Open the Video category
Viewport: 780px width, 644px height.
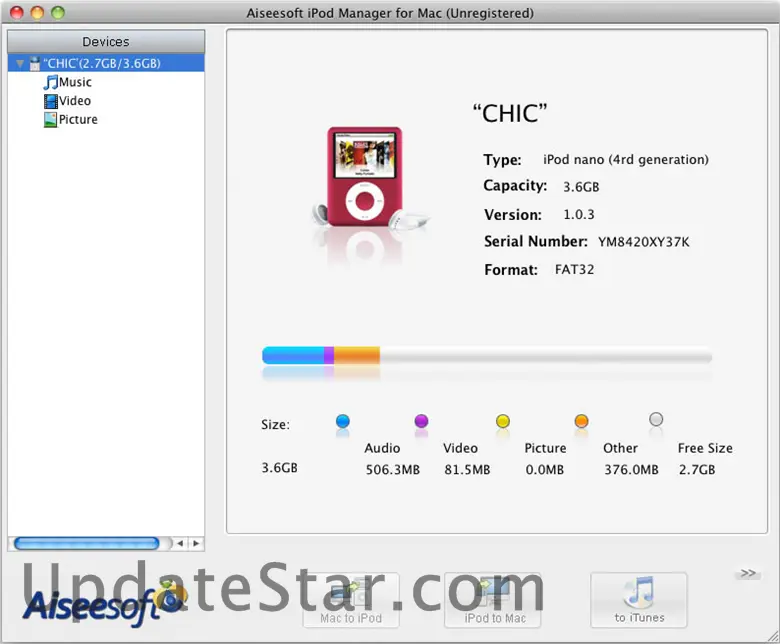[x=75, y=101]
